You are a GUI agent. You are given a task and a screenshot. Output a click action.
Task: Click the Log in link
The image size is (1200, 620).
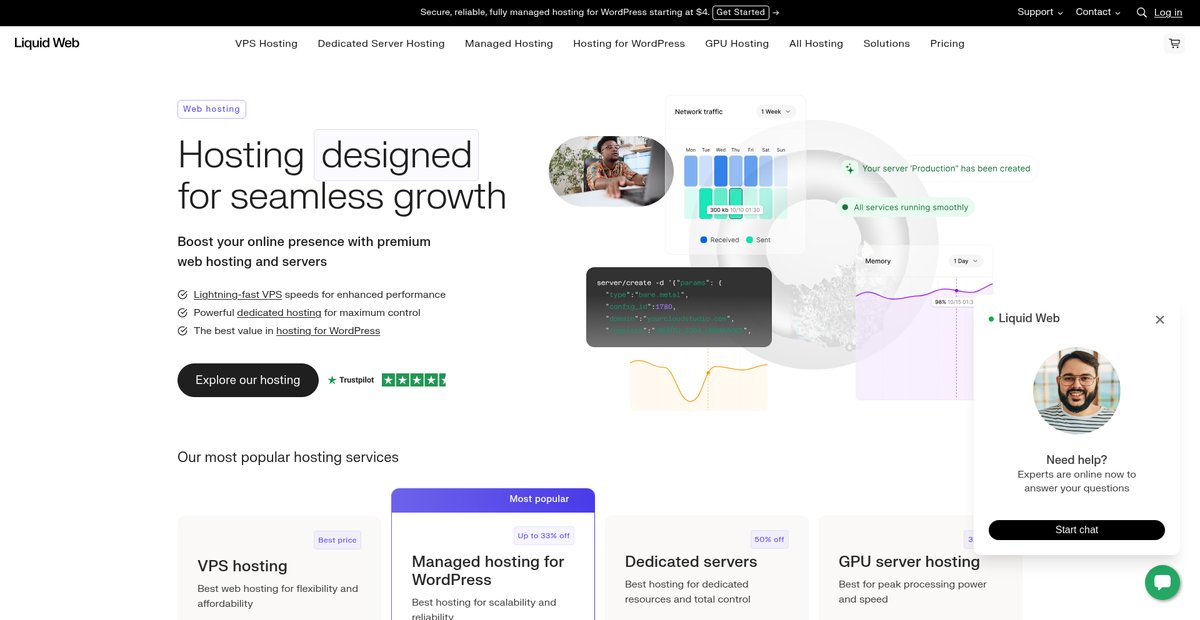(1168, 13)
